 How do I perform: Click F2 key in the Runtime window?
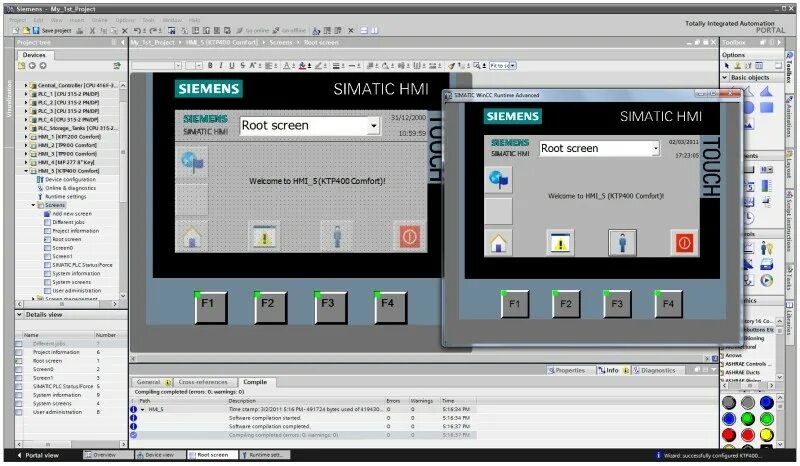(x=566, y=304)
